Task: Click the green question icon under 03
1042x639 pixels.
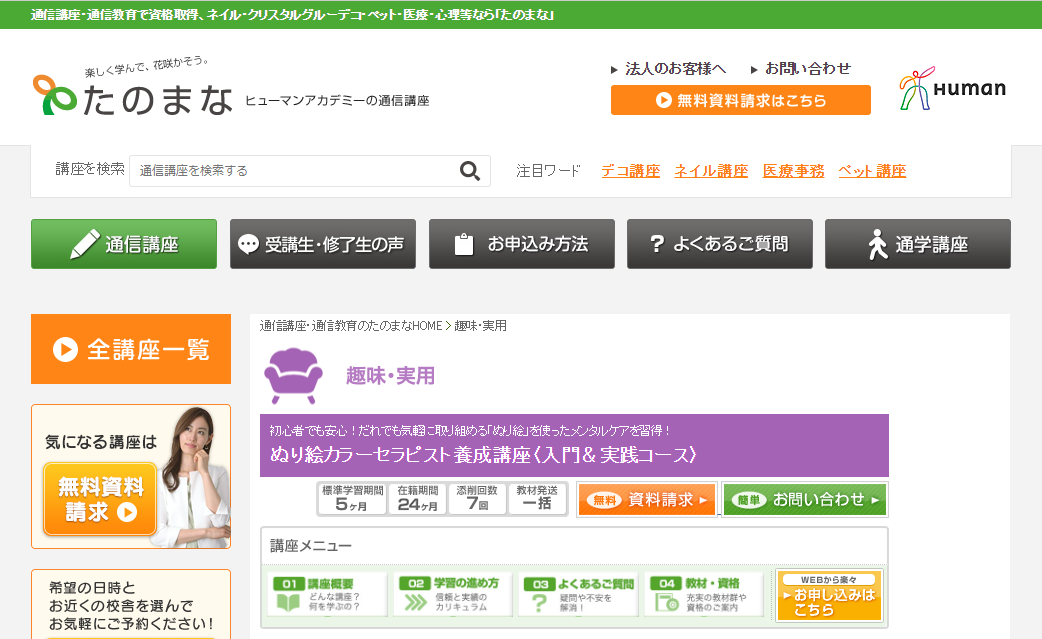Action: [540, 602]
